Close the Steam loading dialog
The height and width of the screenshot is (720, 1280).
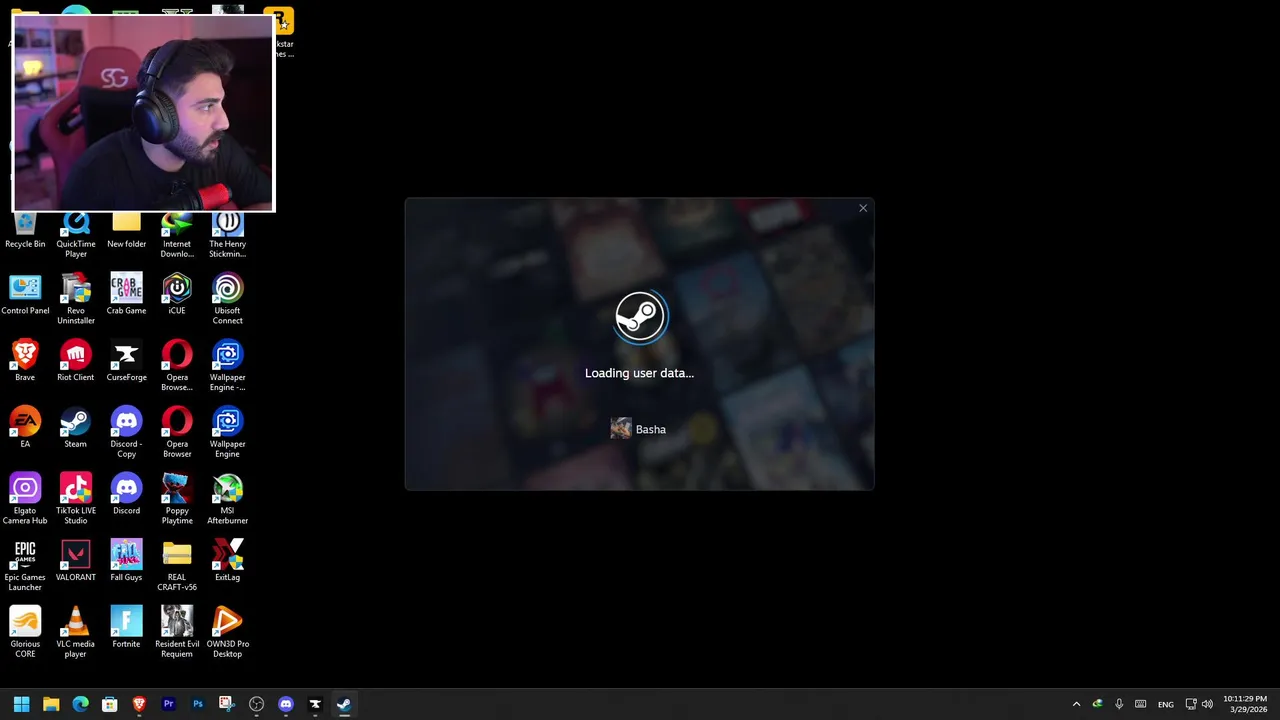pos(863,208)
